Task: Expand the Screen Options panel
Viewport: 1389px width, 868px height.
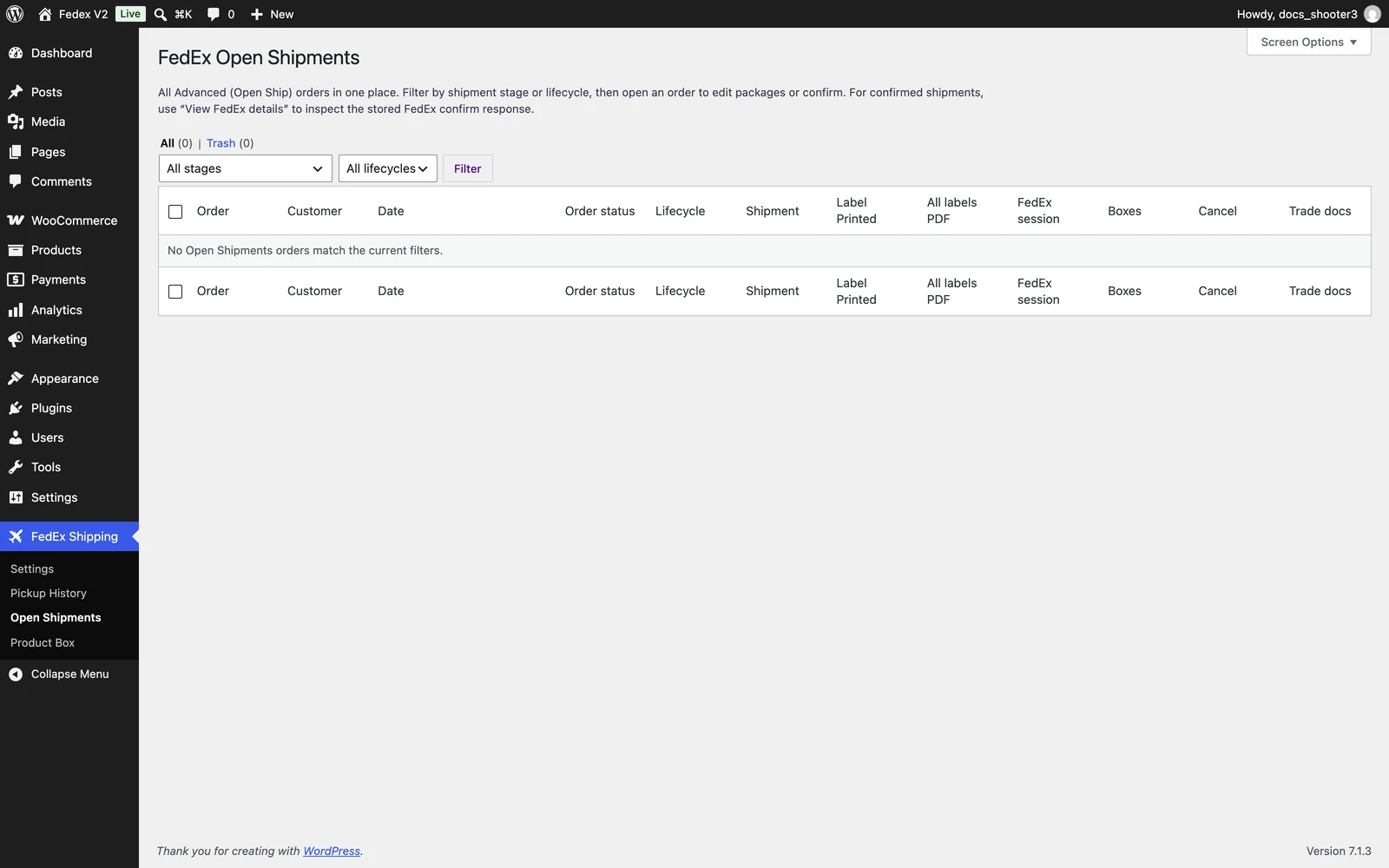Action: (x=1309, y=42)
